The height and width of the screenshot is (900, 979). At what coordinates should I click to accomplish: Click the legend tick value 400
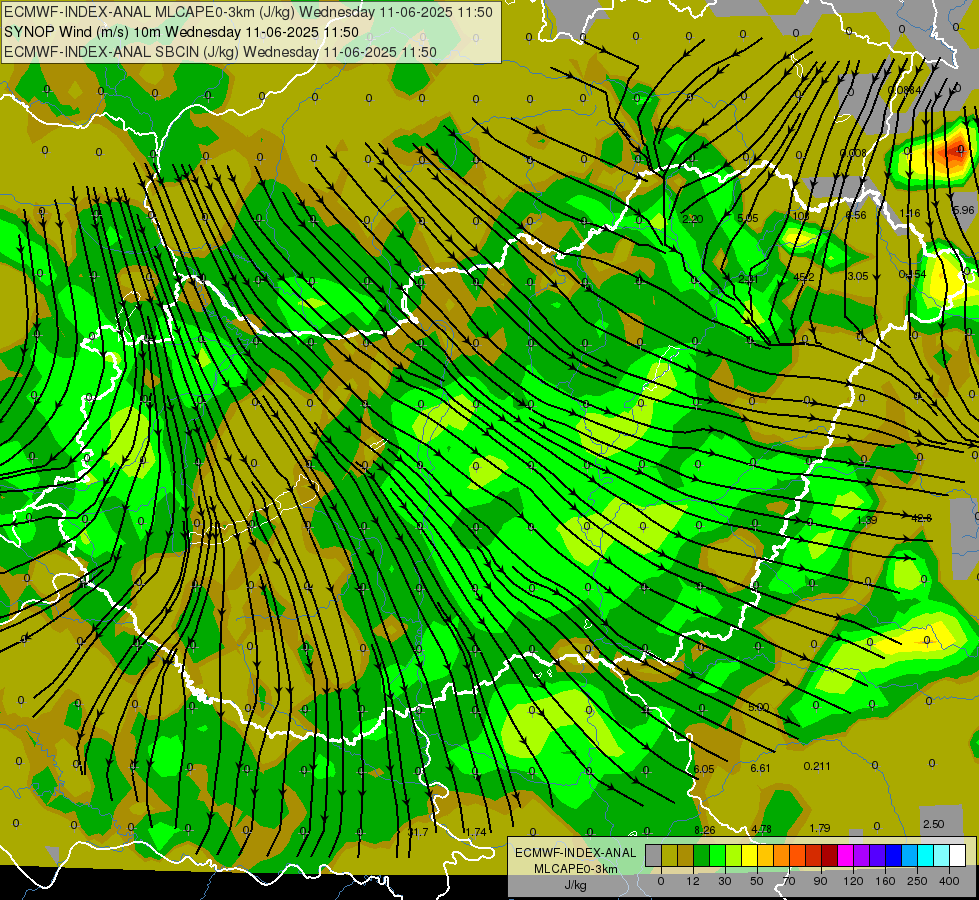tap(949, 881)
